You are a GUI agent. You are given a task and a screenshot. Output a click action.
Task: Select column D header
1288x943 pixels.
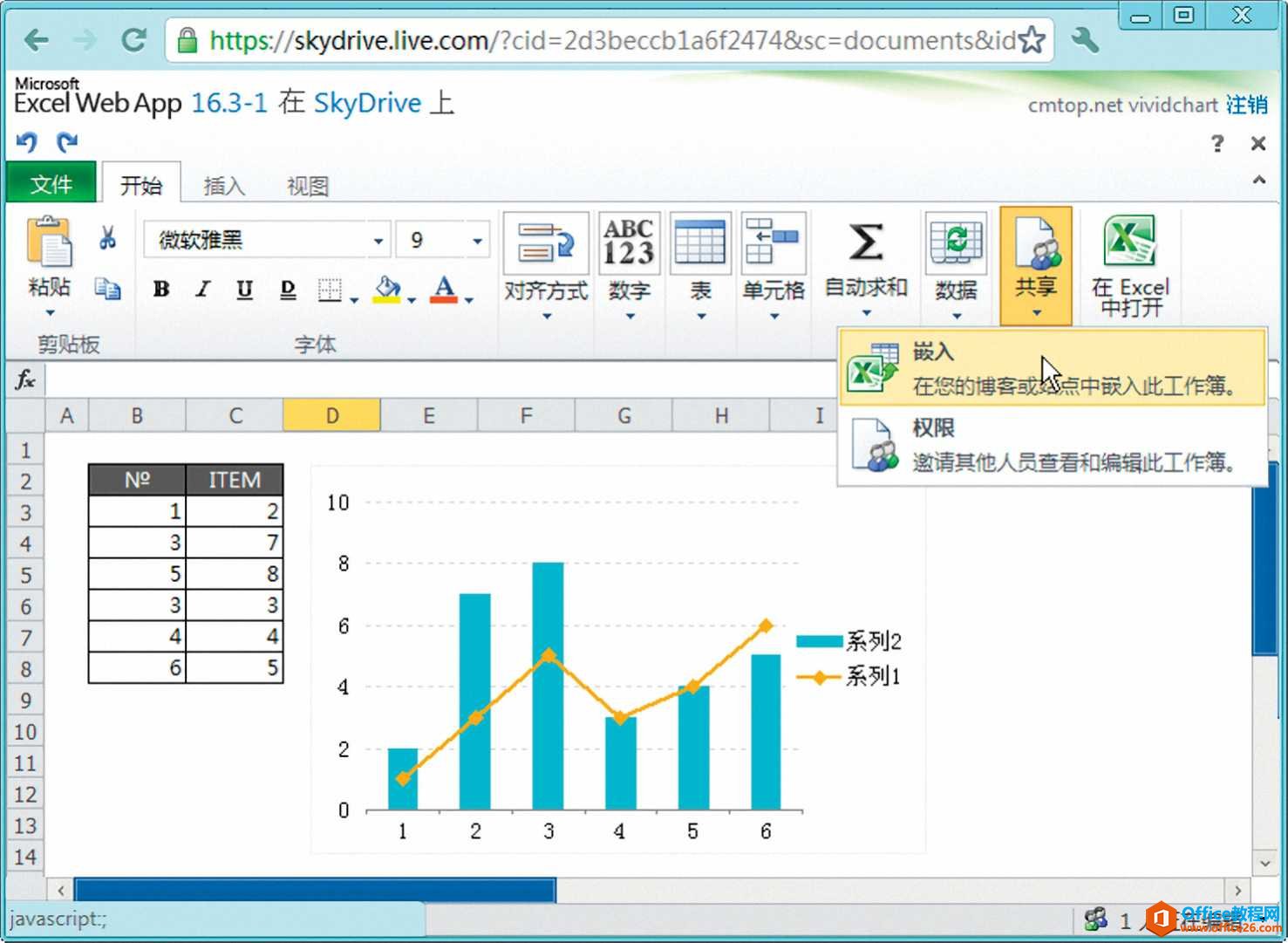(x=331, y=415)
